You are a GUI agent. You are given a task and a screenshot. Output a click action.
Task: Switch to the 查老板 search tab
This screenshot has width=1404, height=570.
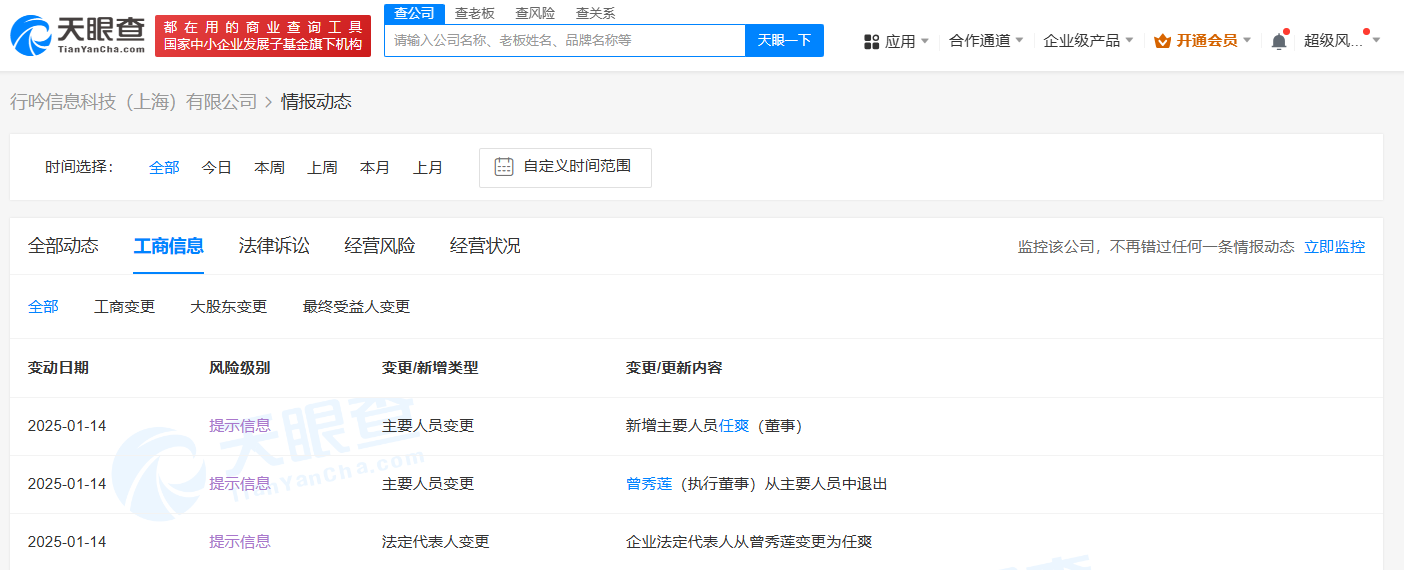click(474, 13)
